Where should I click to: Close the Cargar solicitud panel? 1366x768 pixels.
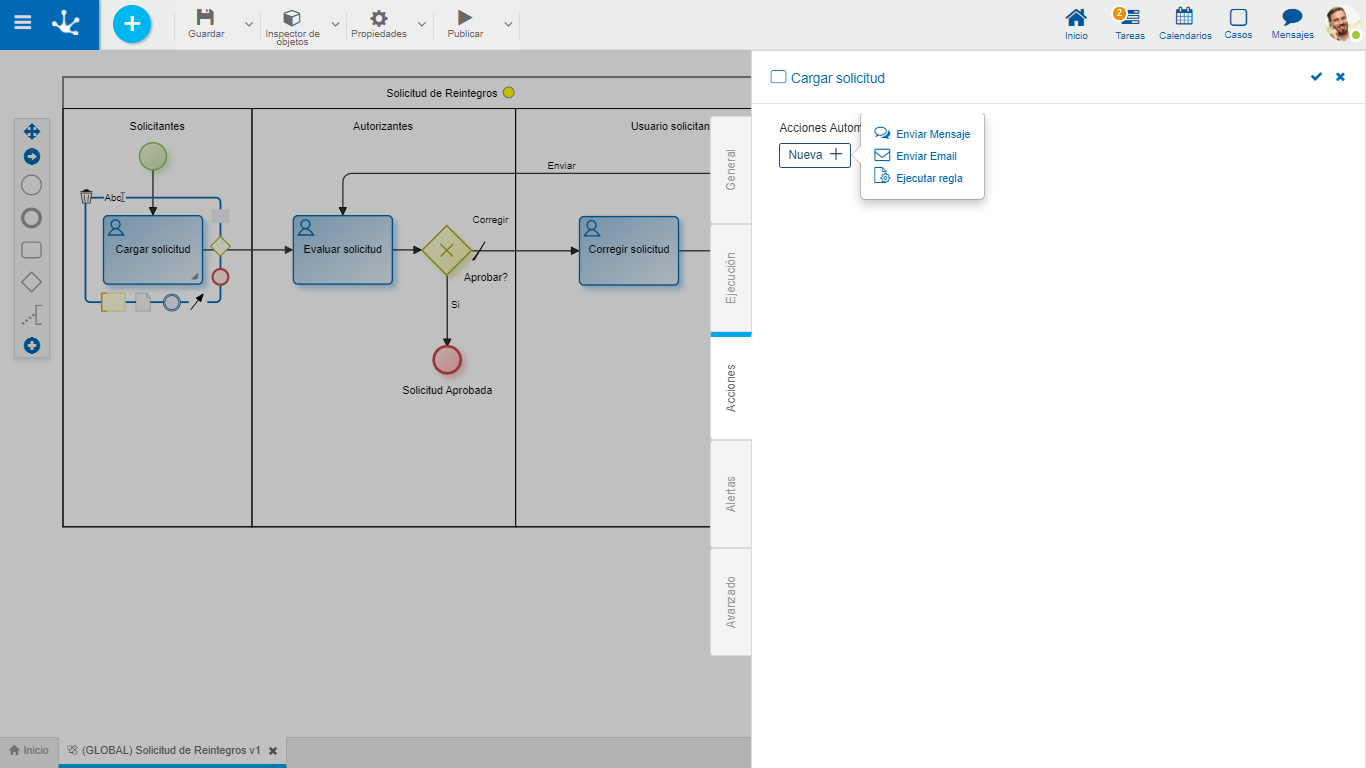tap(1340, 77)
